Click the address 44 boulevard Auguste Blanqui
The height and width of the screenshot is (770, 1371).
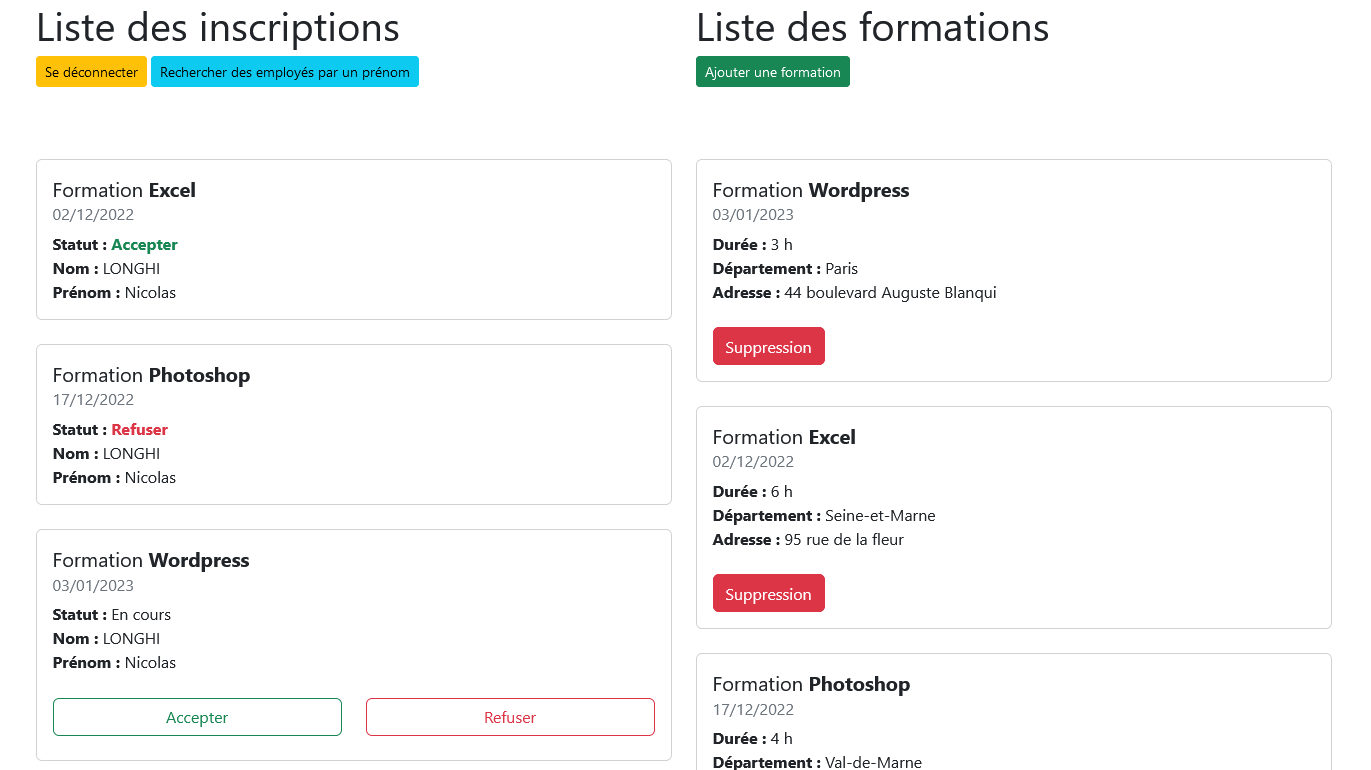point(890,293)
